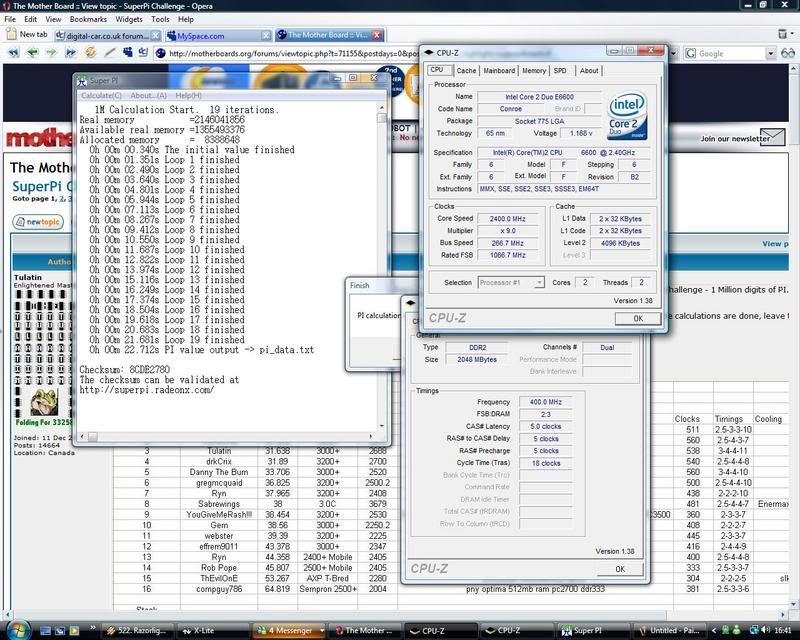Open the MySpace shortcut icon in toolbar
Image resolution: width=800 pixels, height=640 pixels.
click(x=128, y=52)
